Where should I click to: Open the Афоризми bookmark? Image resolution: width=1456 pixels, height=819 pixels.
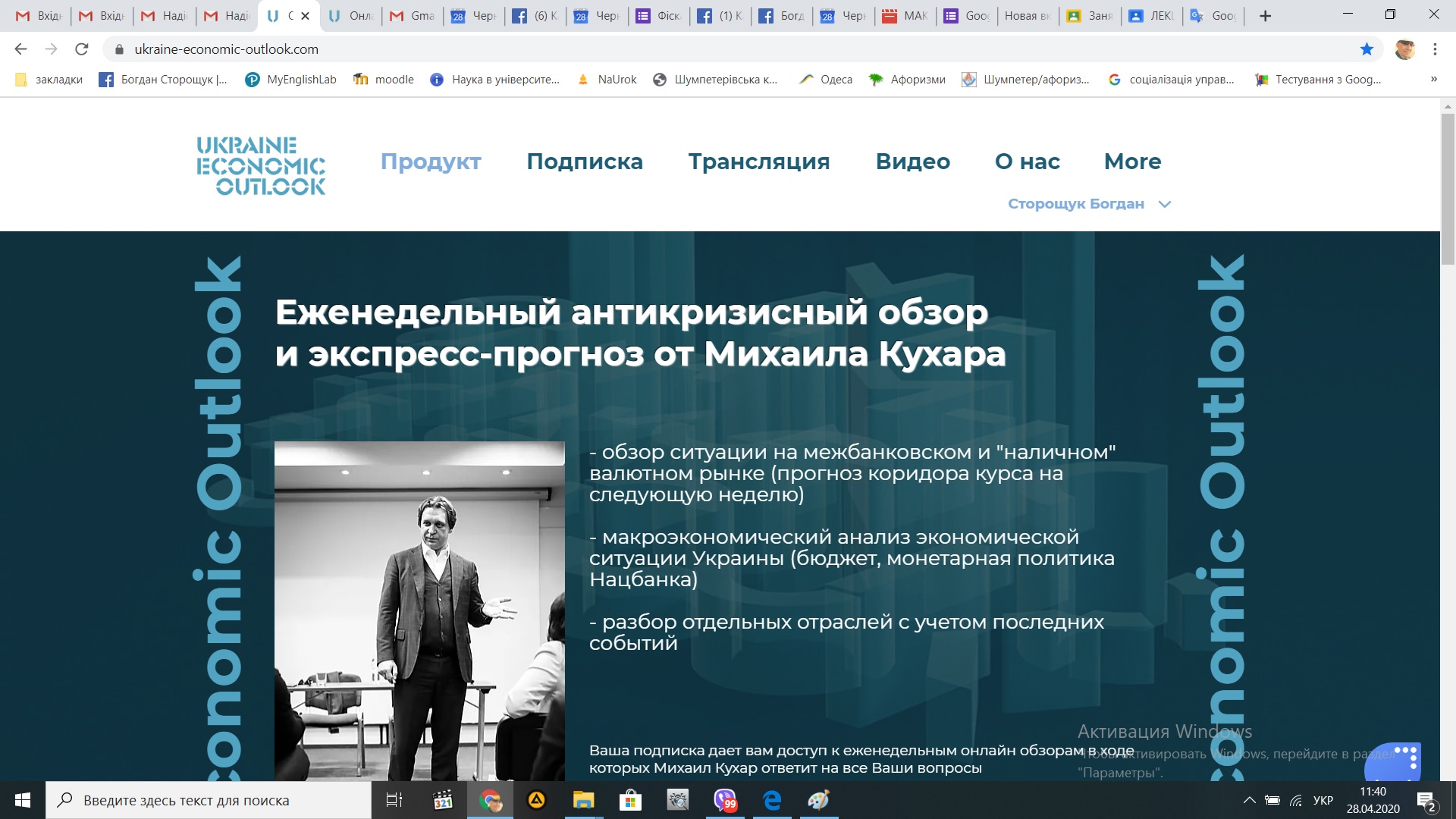point(907,80)
